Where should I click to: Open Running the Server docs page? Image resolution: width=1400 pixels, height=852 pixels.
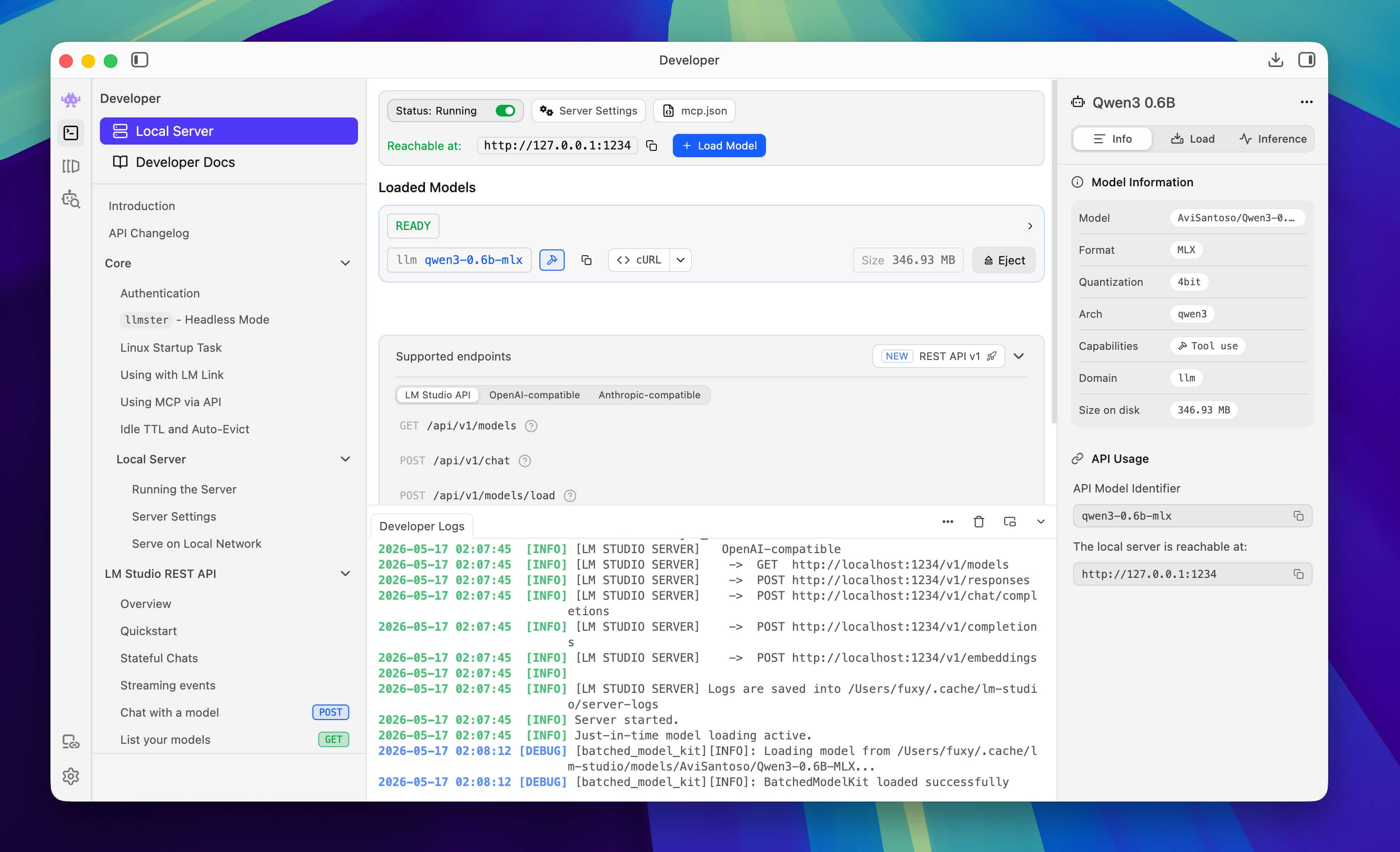point(184,490)
